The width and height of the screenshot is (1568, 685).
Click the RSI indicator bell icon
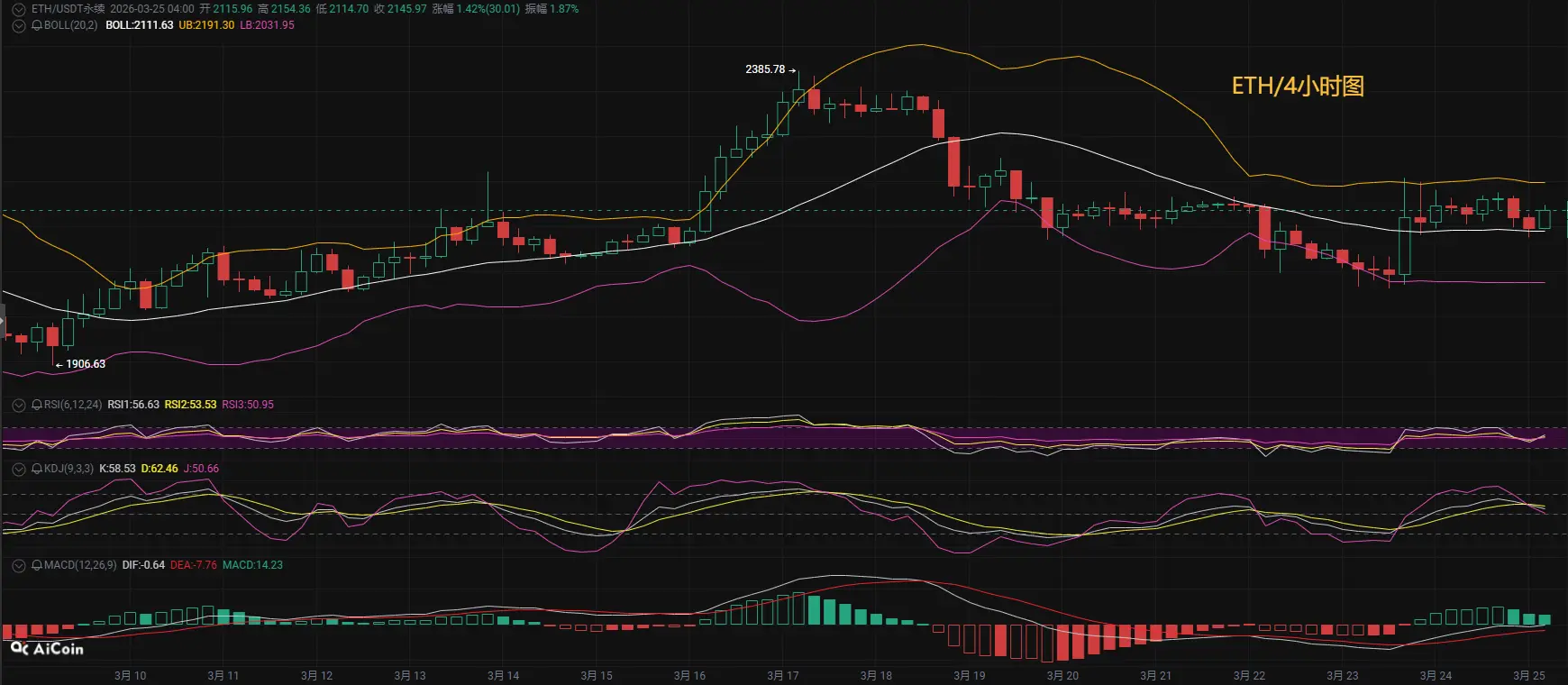(37, 405)
